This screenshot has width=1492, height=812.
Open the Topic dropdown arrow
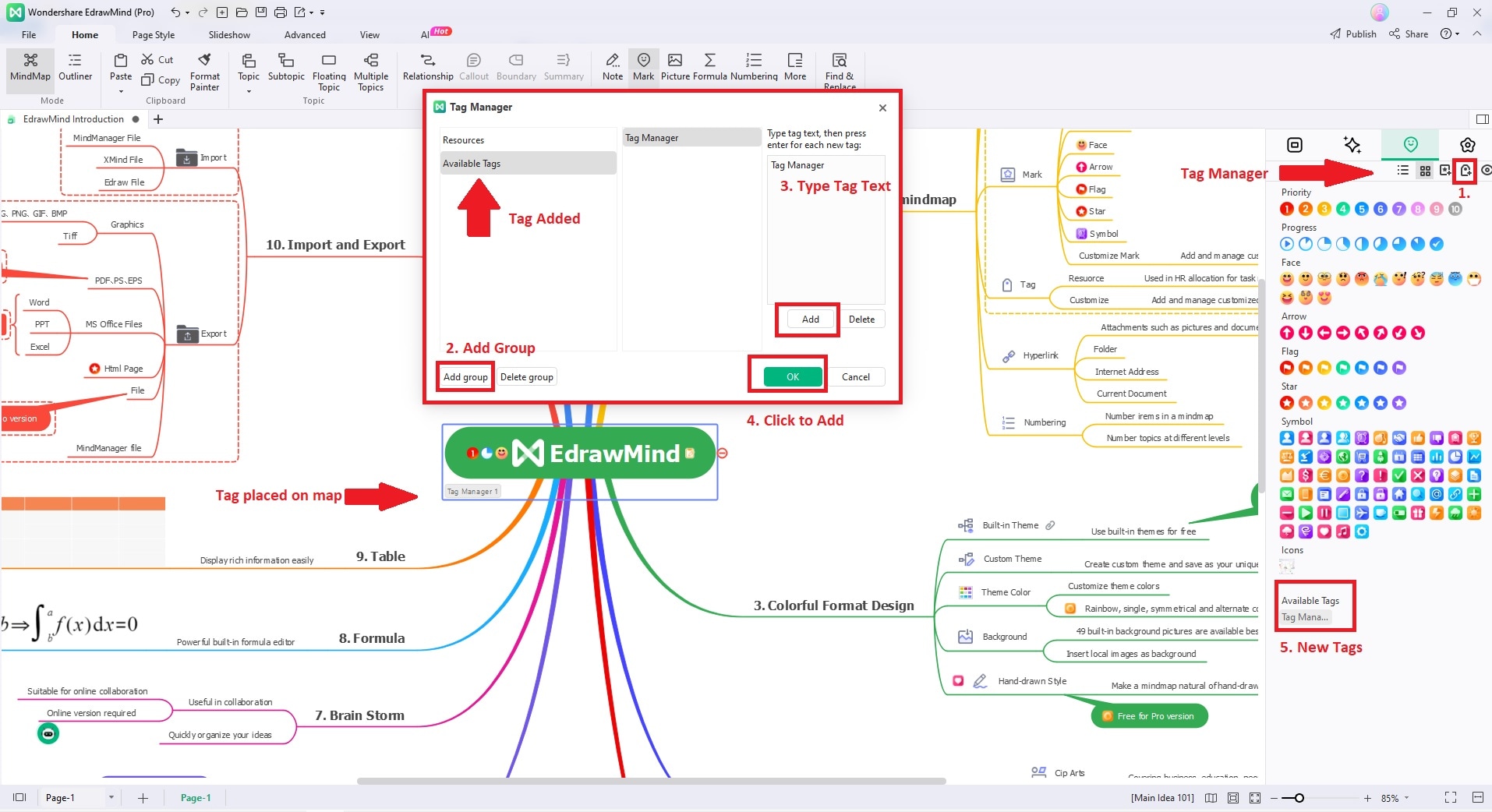click(249, 92)
